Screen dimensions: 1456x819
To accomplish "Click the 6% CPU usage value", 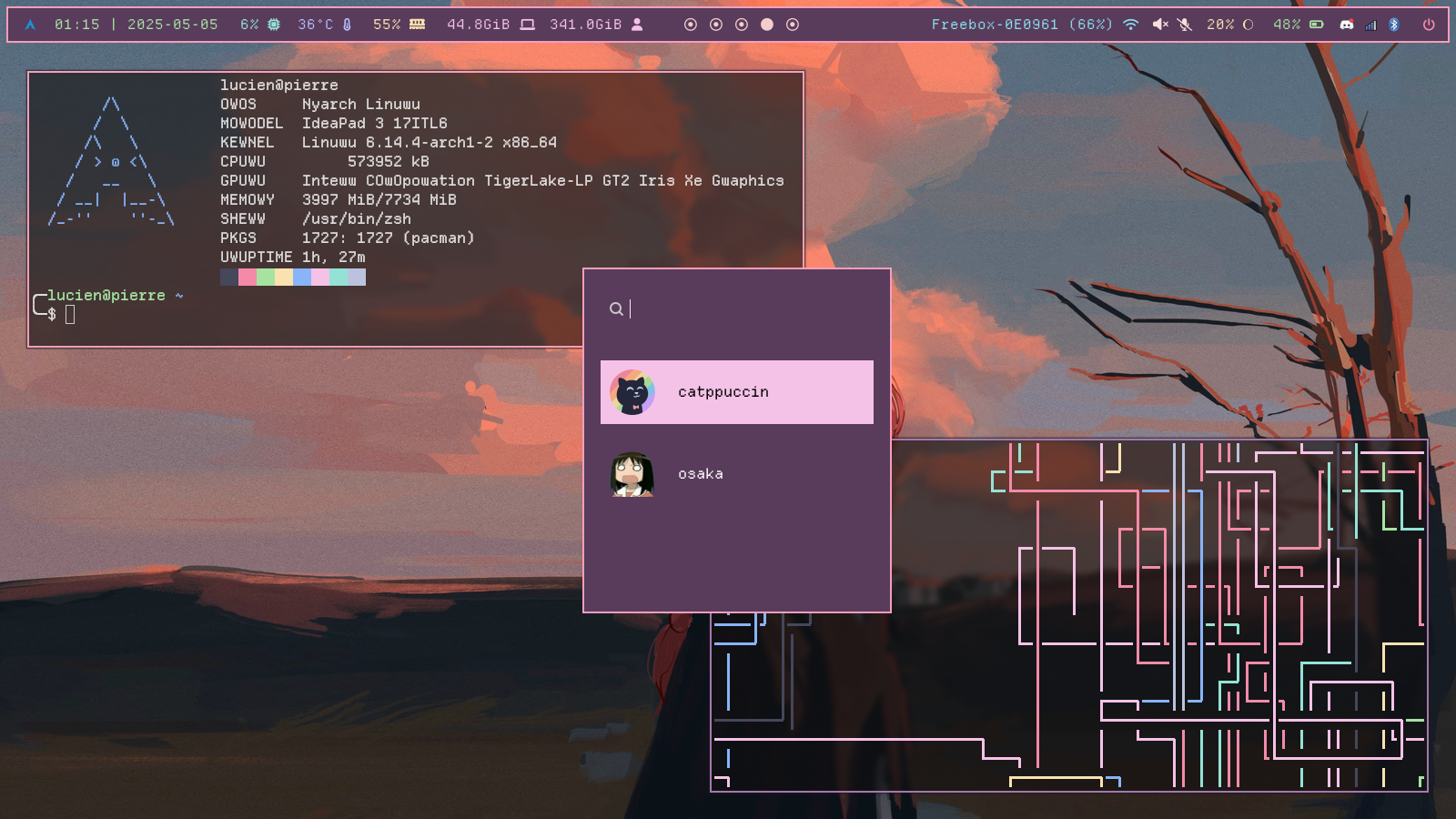I will coord(249,25).
